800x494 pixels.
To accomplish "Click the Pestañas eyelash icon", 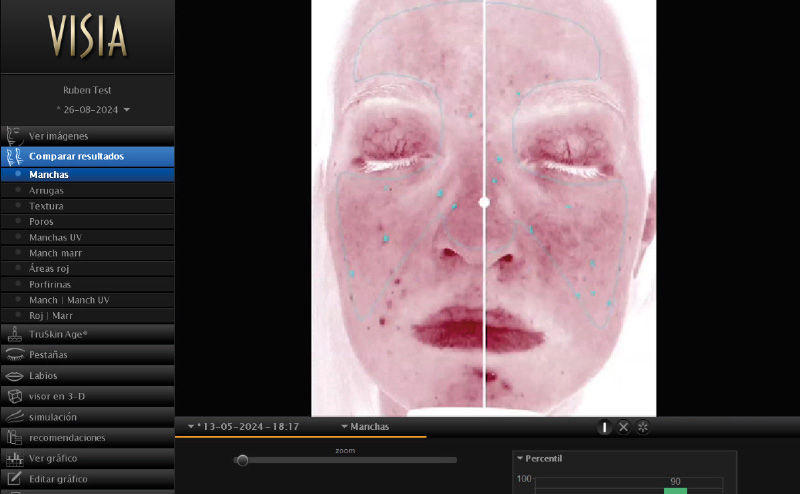I will click(14, 354).
